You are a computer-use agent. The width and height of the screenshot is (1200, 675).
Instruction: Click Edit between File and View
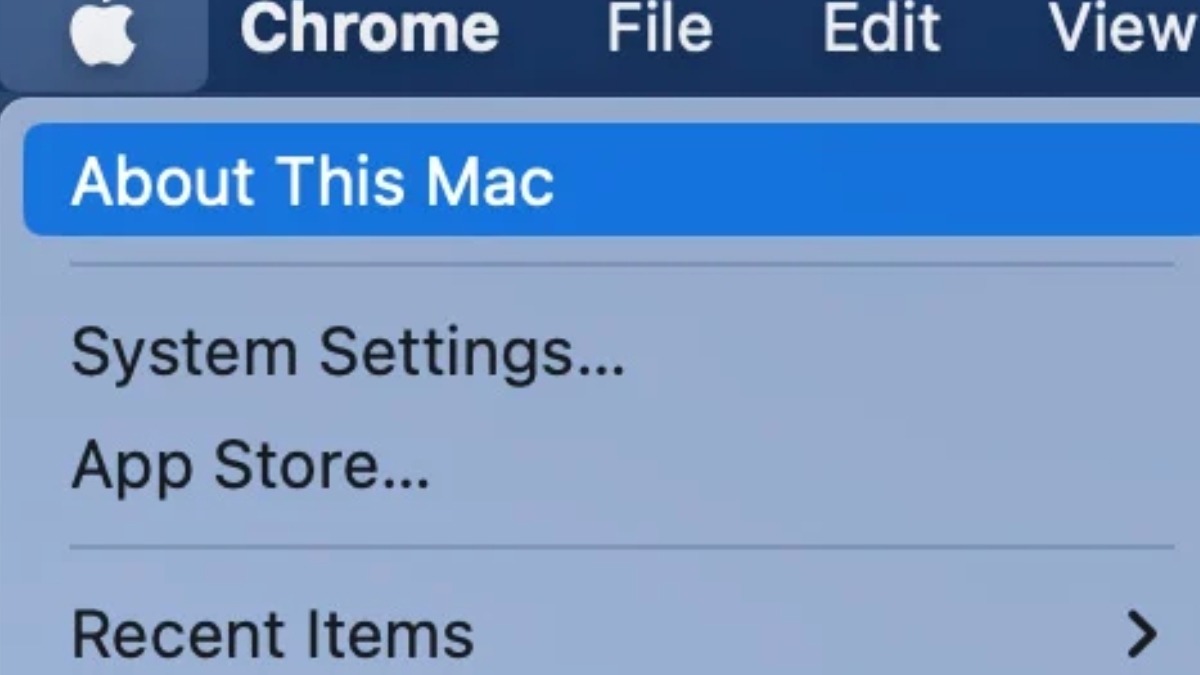(x=881, y=28)
